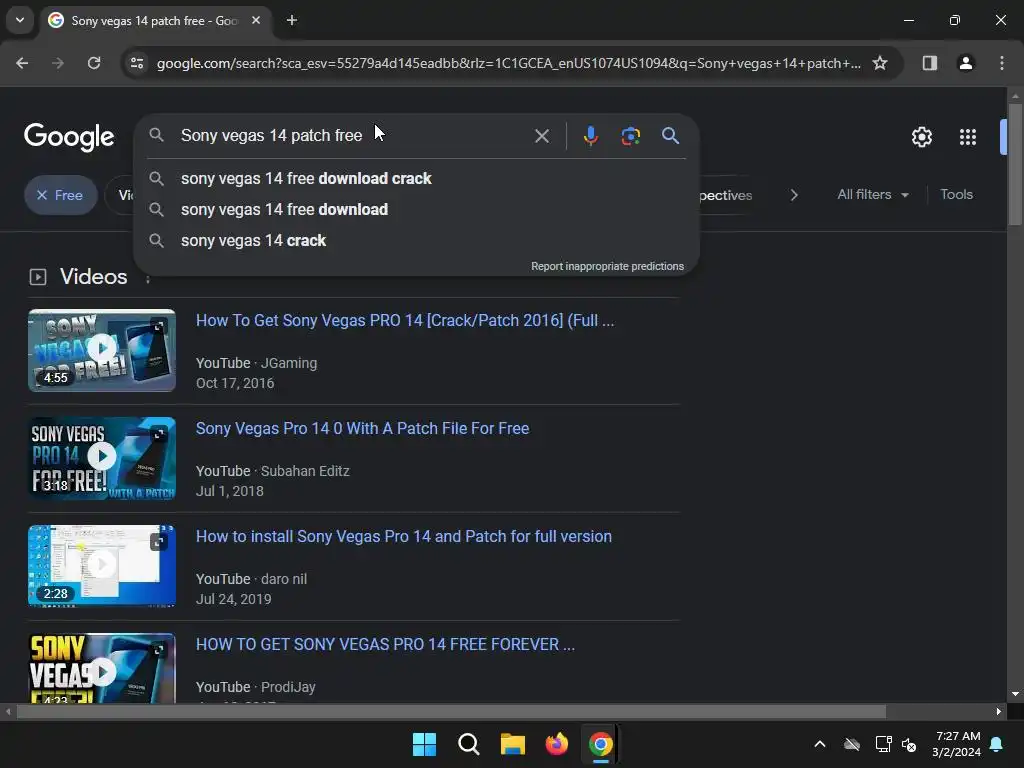The image size is (1024, 768).
Task: Show hidden system tray icons
Action: [x=820, y=744]
